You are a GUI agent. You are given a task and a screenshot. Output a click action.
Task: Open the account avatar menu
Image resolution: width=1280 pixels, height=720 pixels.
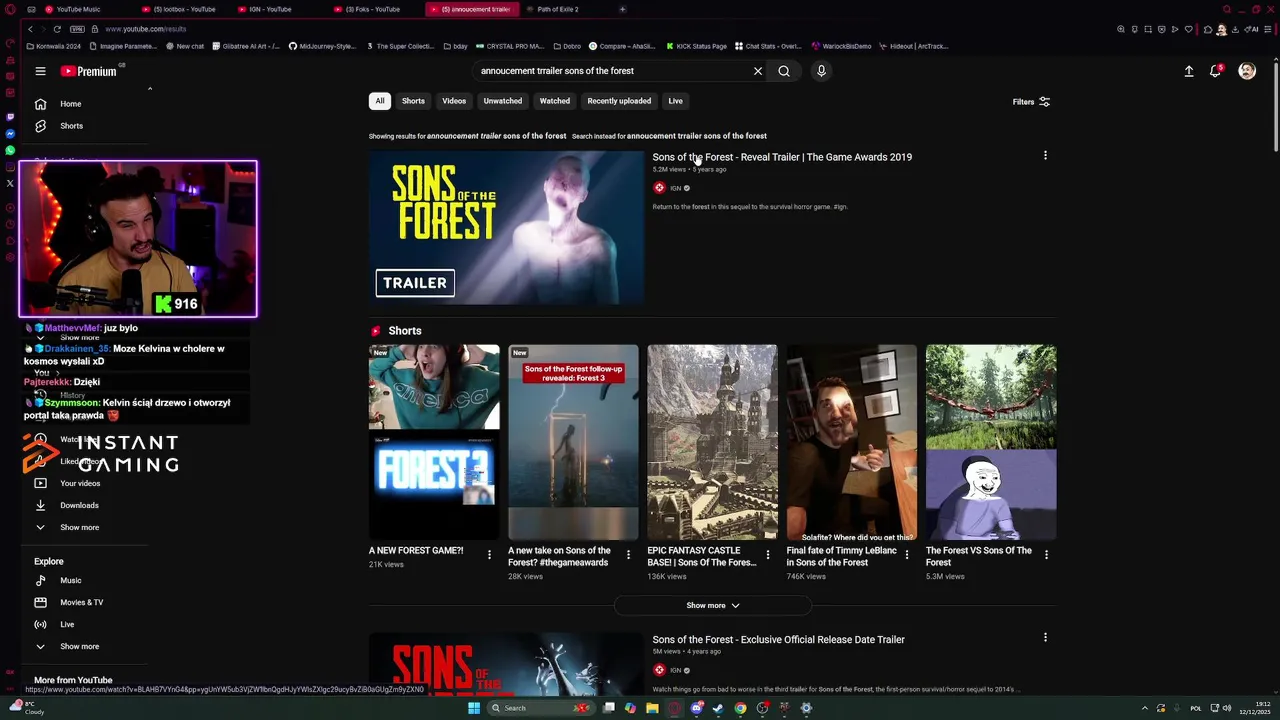click(x=1247, y=71)
